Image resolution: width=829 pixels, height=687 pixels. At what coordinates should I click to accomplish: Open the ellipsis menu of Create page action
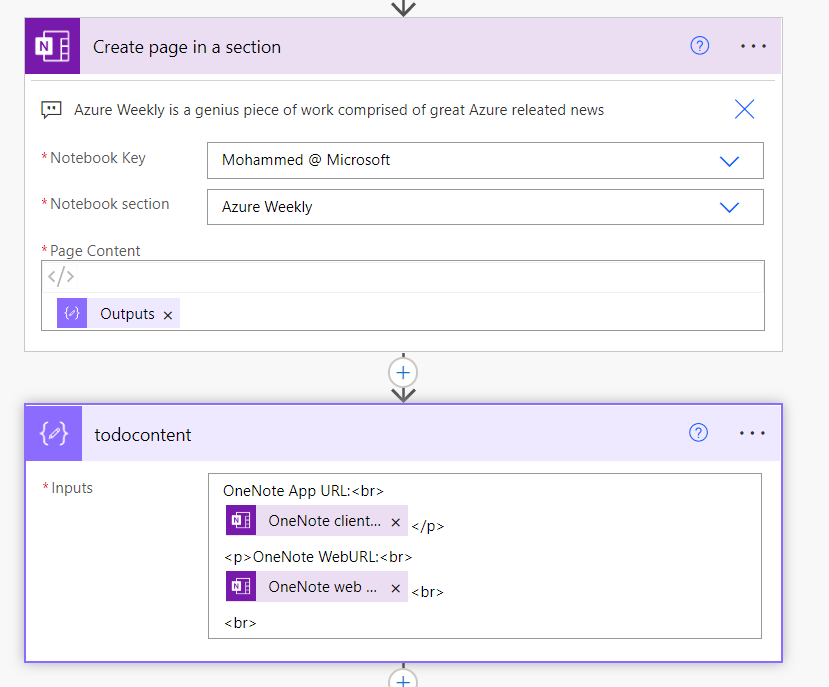pos(753,46)
